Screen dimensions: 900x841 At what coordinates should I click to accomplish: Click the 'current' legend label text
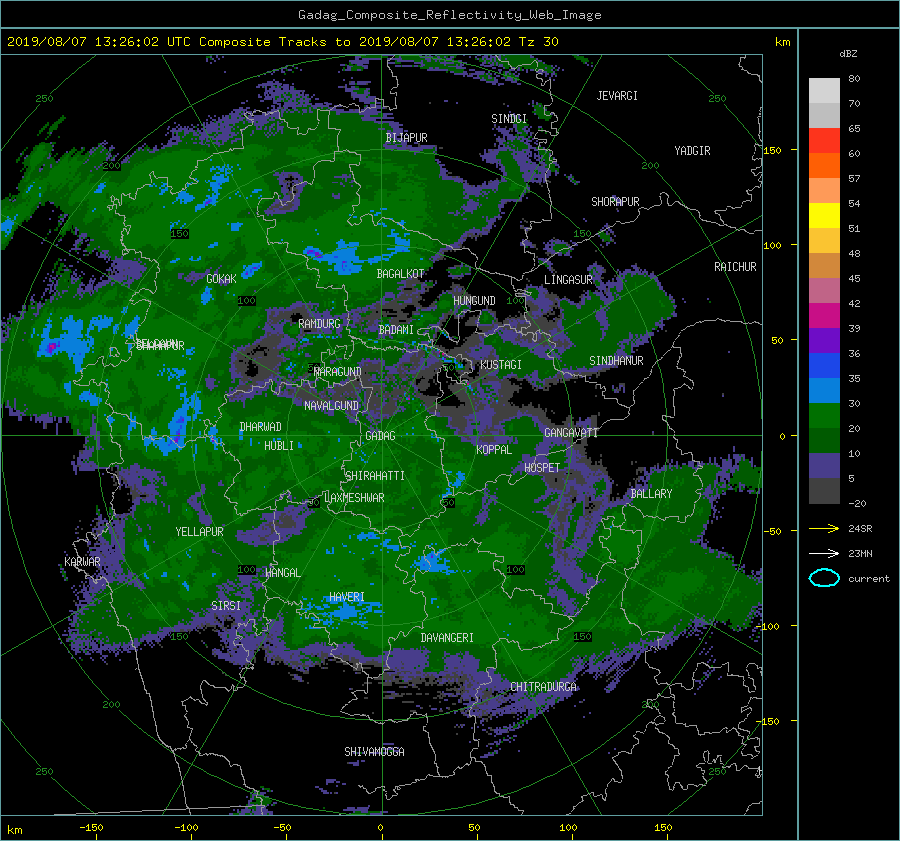[869, 579]
